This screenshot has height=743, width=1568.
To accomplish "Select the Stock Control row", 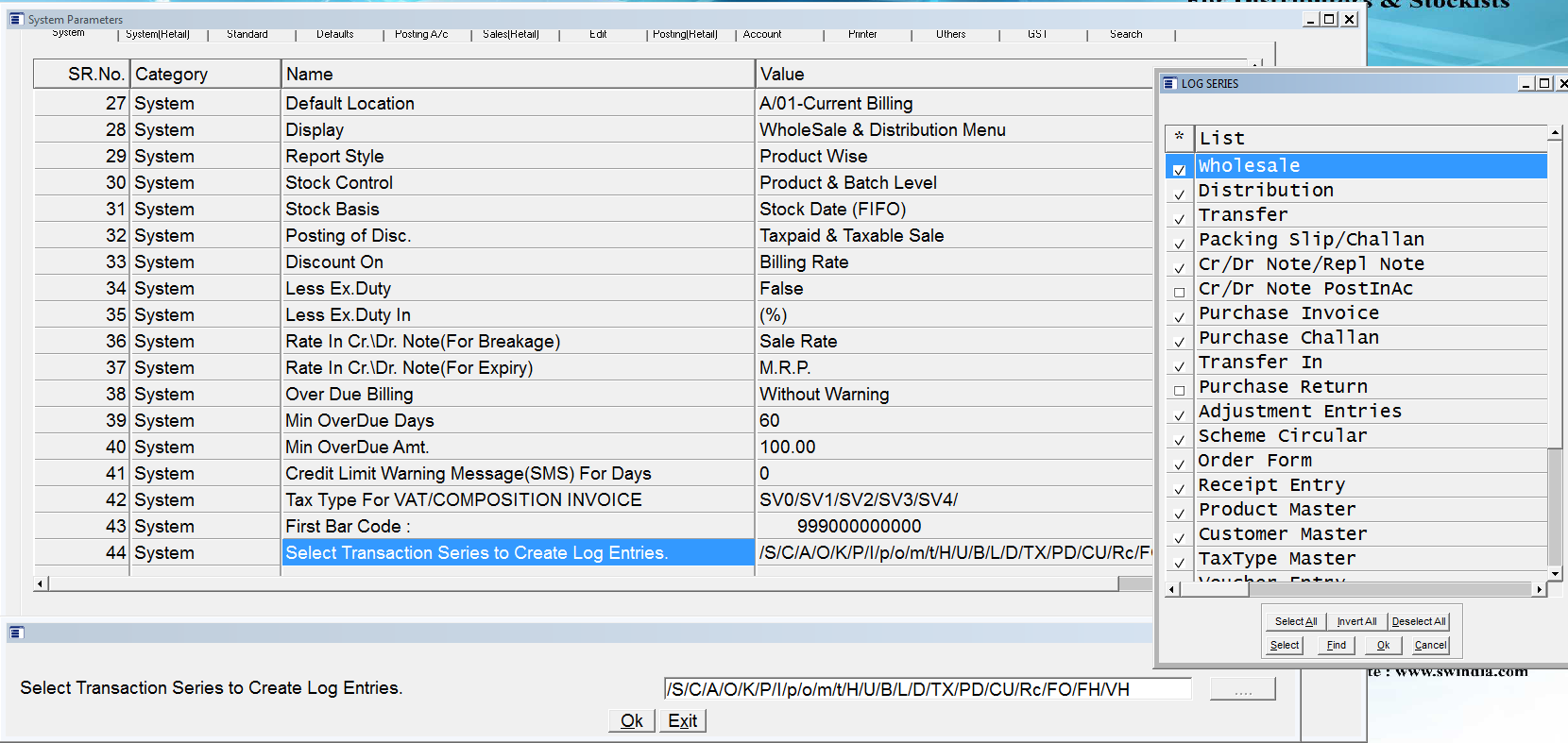I will [593, 182].
